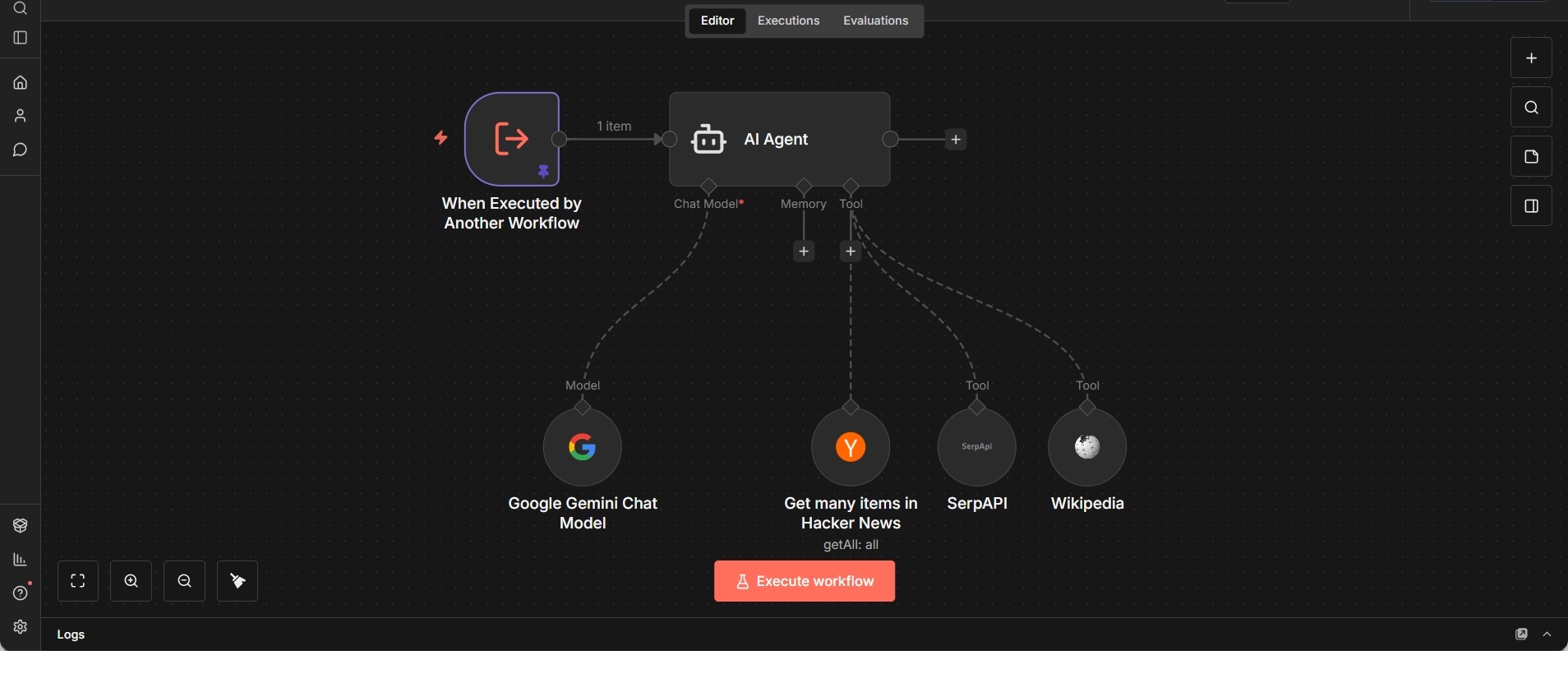The image size is (1568, 692).
Task: Toggle the right-side panel icon
Action: (x=1531, y=206)
